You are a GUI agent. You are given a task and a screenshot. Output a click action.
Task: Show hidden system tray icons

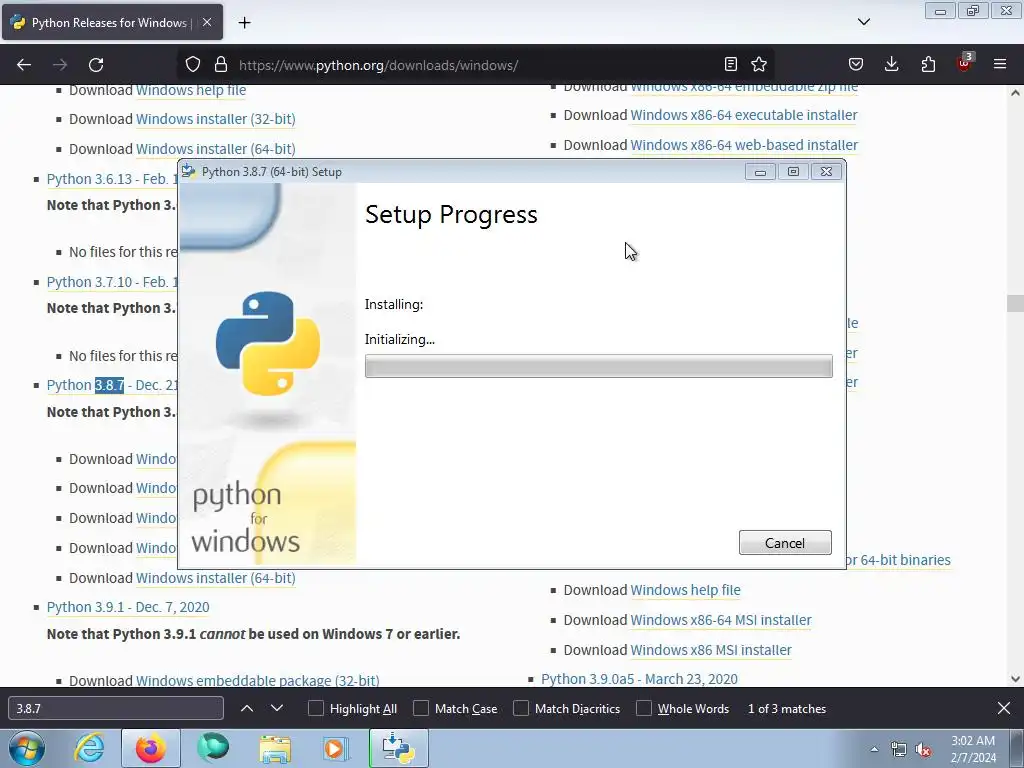point(874,749)
